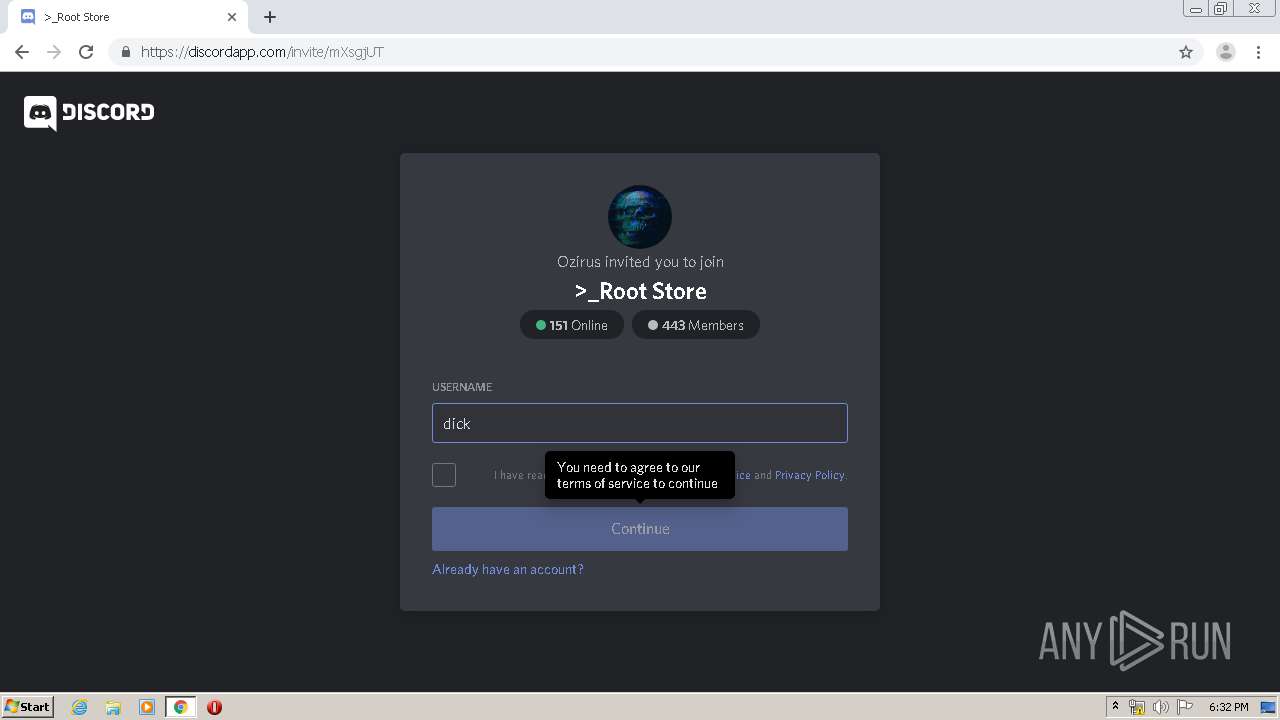Open the Privacy Policy link
This screenshot has width=1280, height=720.
[x=809, y=475]
